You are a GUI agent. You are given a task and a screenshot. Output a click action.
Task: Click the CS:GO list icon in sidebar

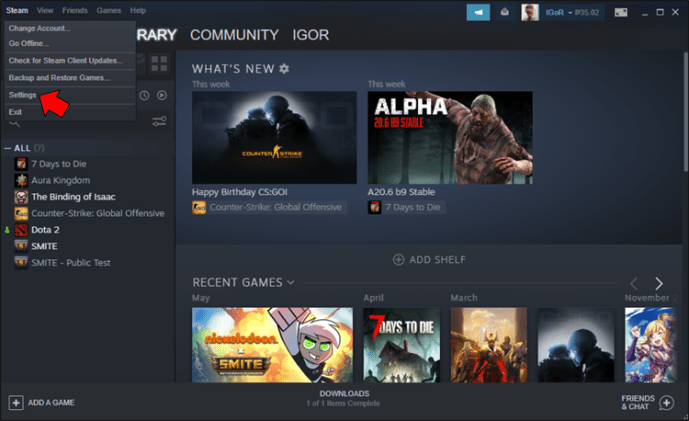pos(21,213)
